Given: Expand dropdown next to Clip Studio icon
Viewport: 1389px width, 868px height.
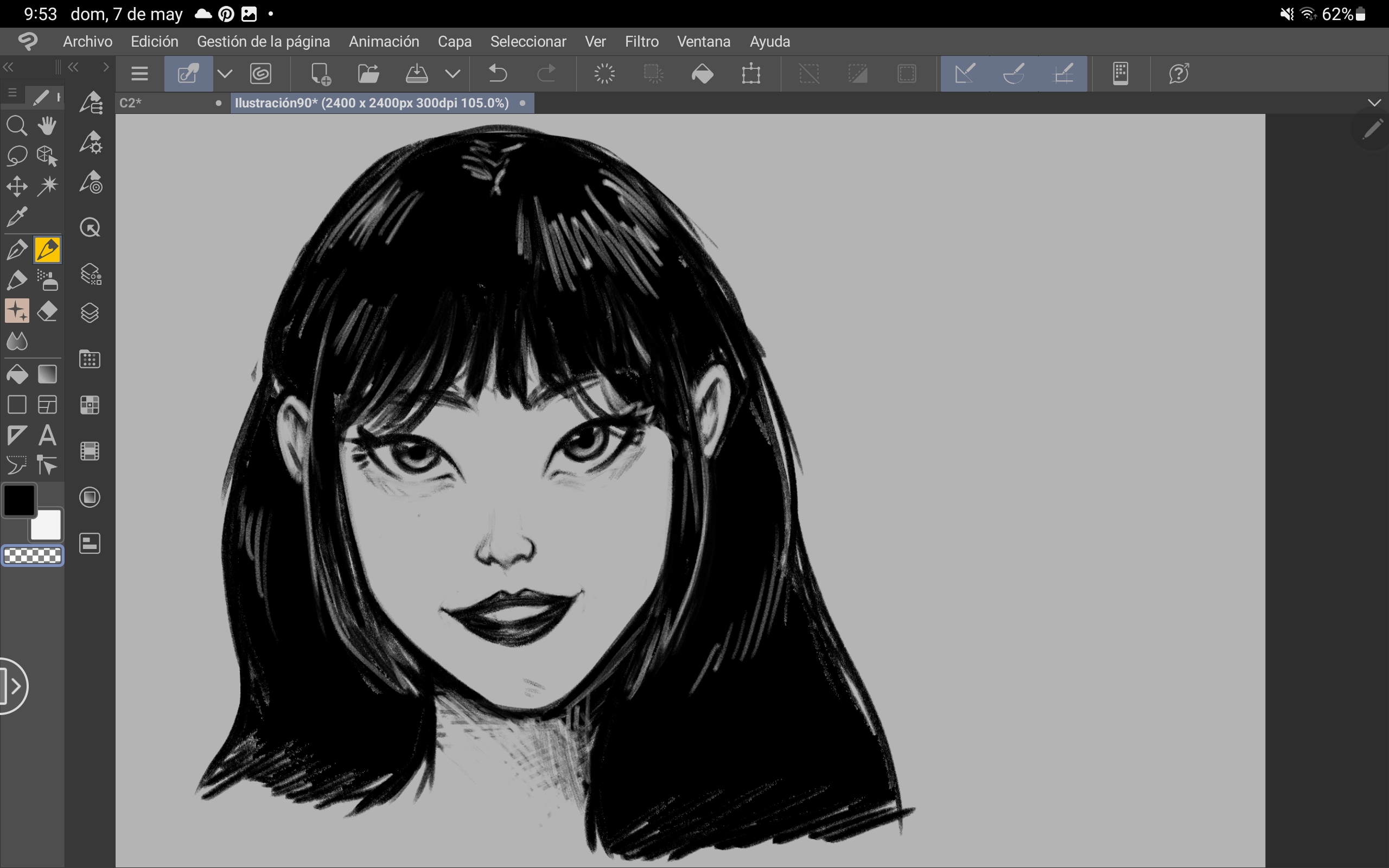Looking at the screenshot, I should [225, 73].
